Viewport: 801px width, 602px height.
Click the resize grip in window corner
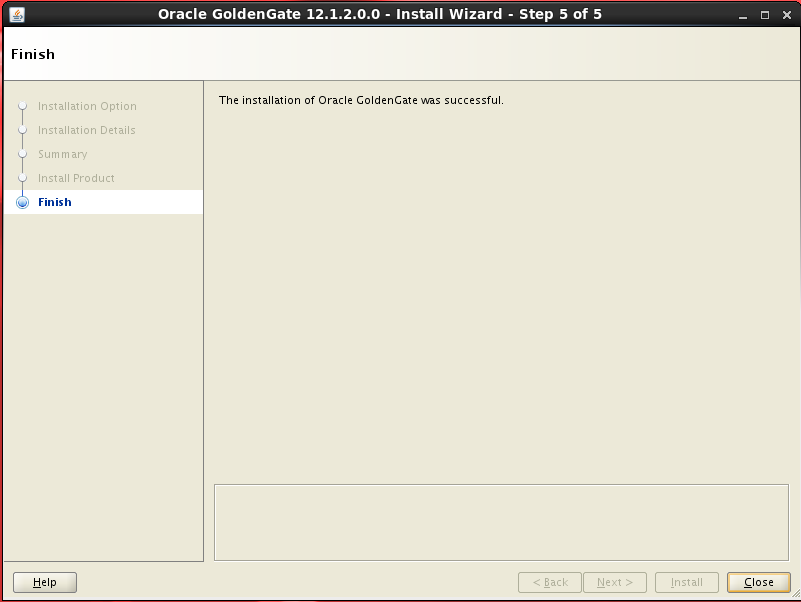point(795,595)
